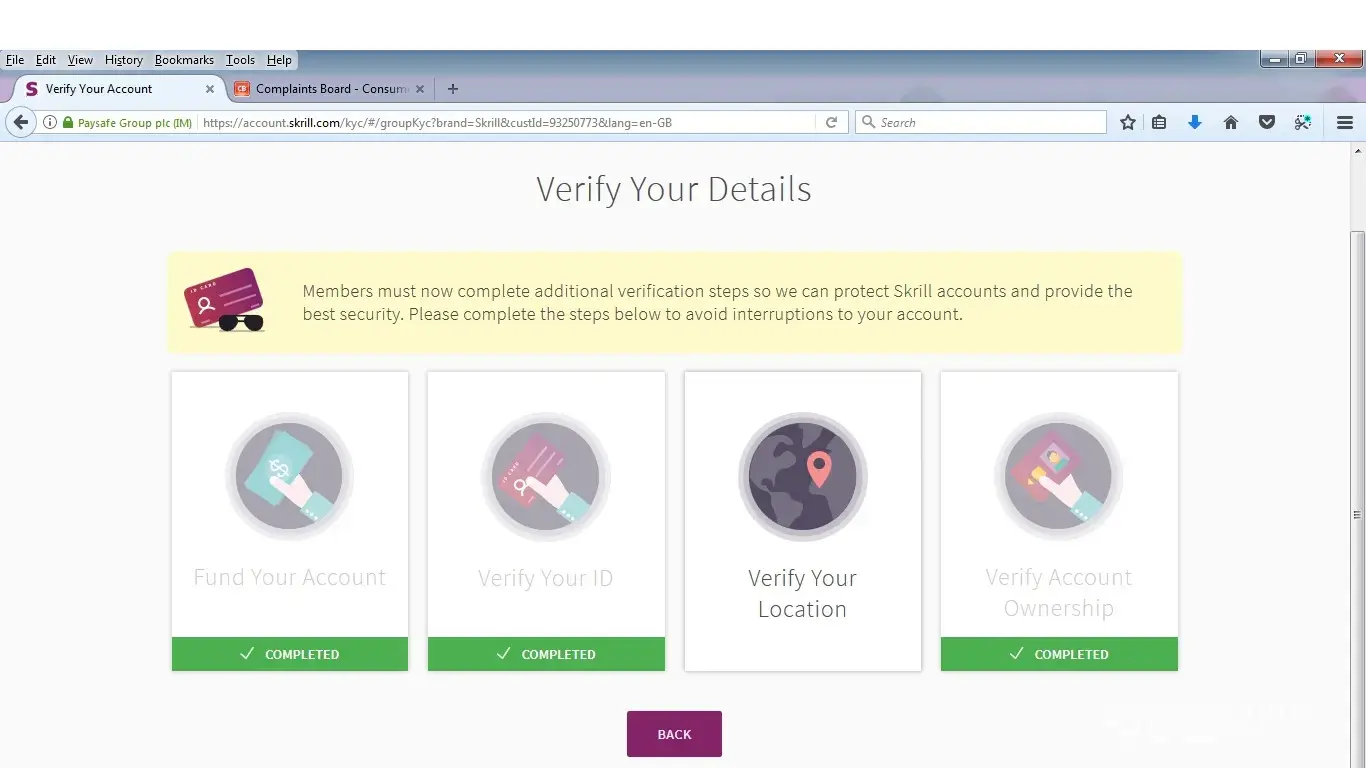Open the downloads arrow icon
The width and height of the screenshot is (1366, 768).
tap(1194, 122)
